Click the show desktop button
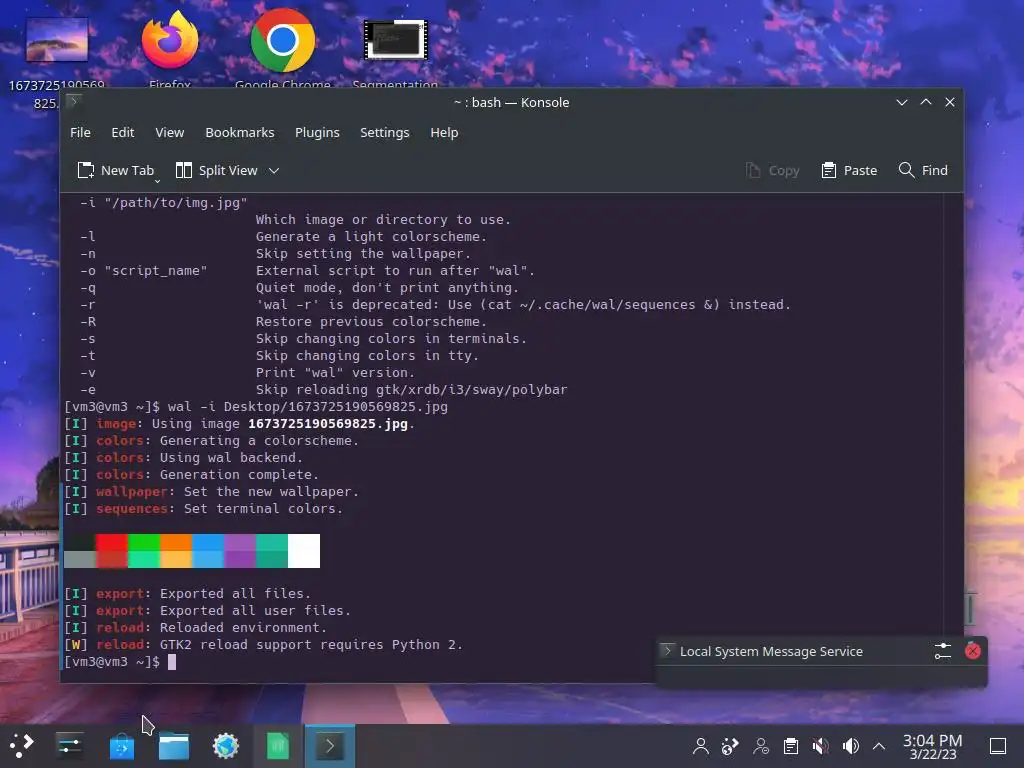 998,746
